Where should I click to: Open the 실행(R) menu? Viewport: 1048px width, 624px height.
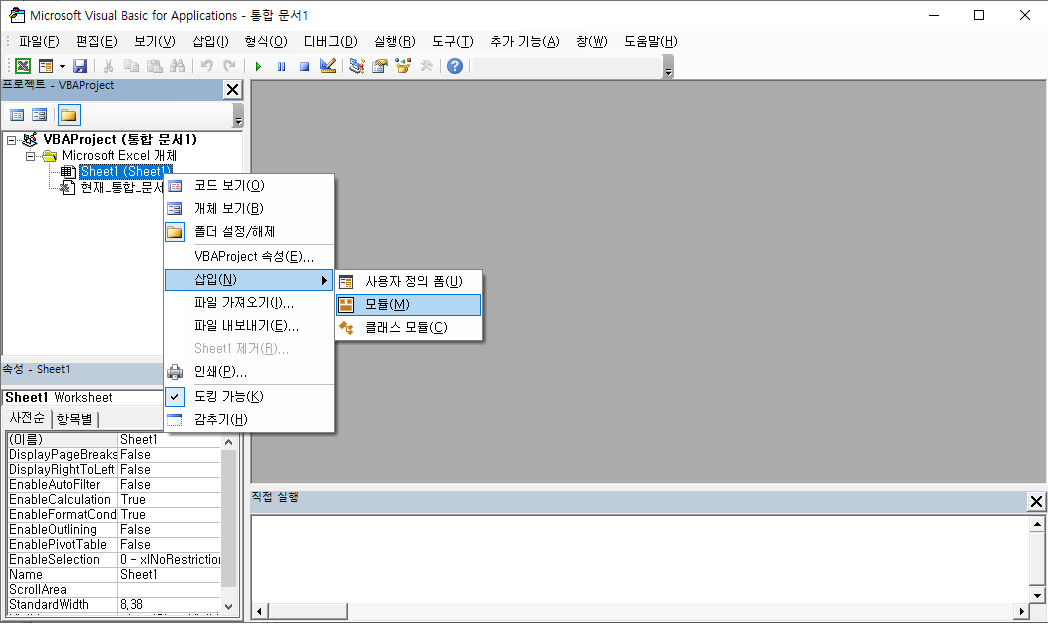(395, 41)
